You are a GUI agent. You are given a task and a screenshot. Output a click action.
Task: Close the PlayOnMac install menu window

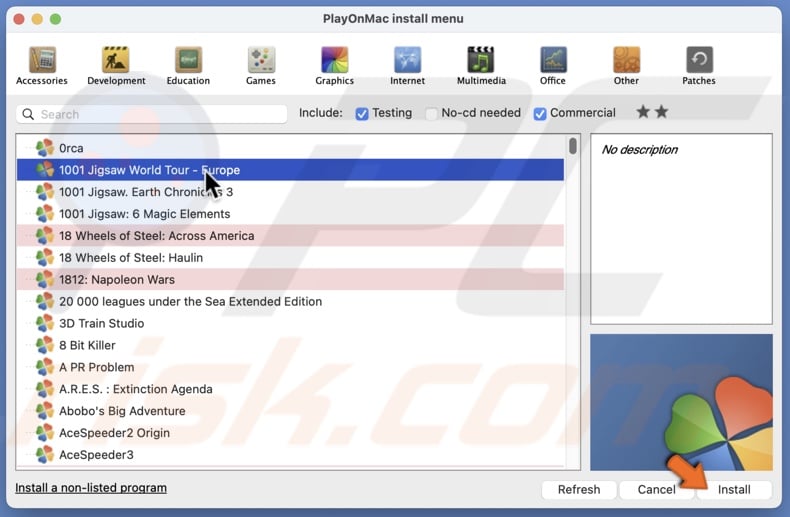point(19,19)
